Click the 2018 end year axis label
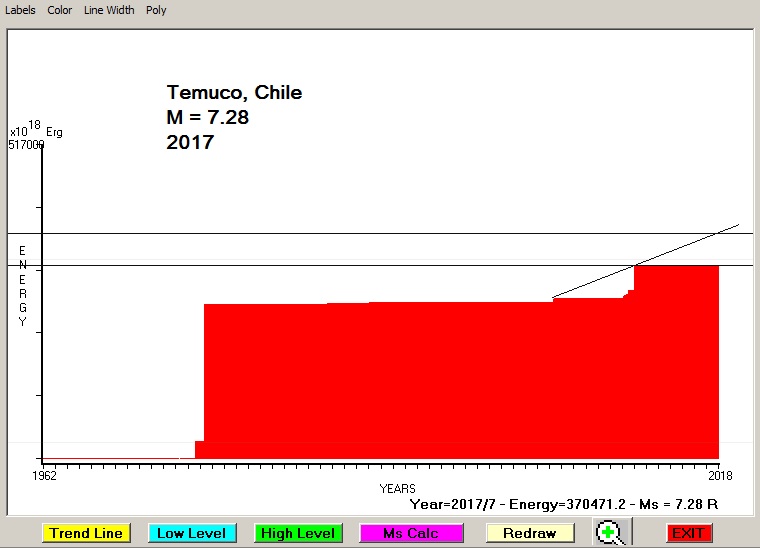The image size is (760, 548). pyautogui.click(x=718, y=474)
